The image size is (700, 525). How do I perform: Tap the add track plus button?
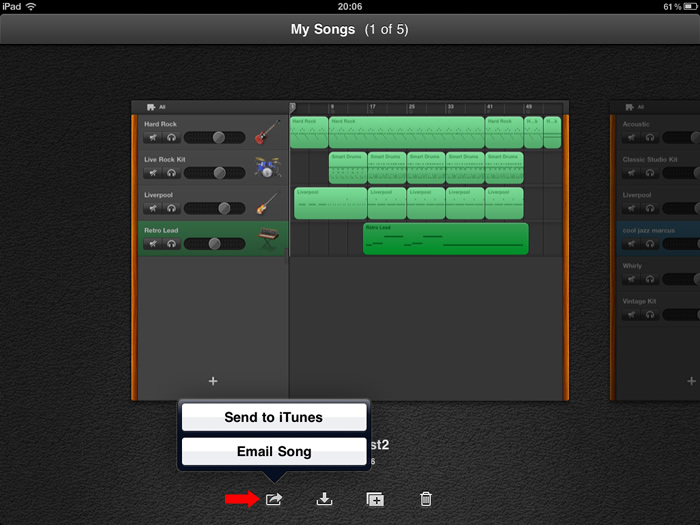pyautogui.click(x=213, y=381)
